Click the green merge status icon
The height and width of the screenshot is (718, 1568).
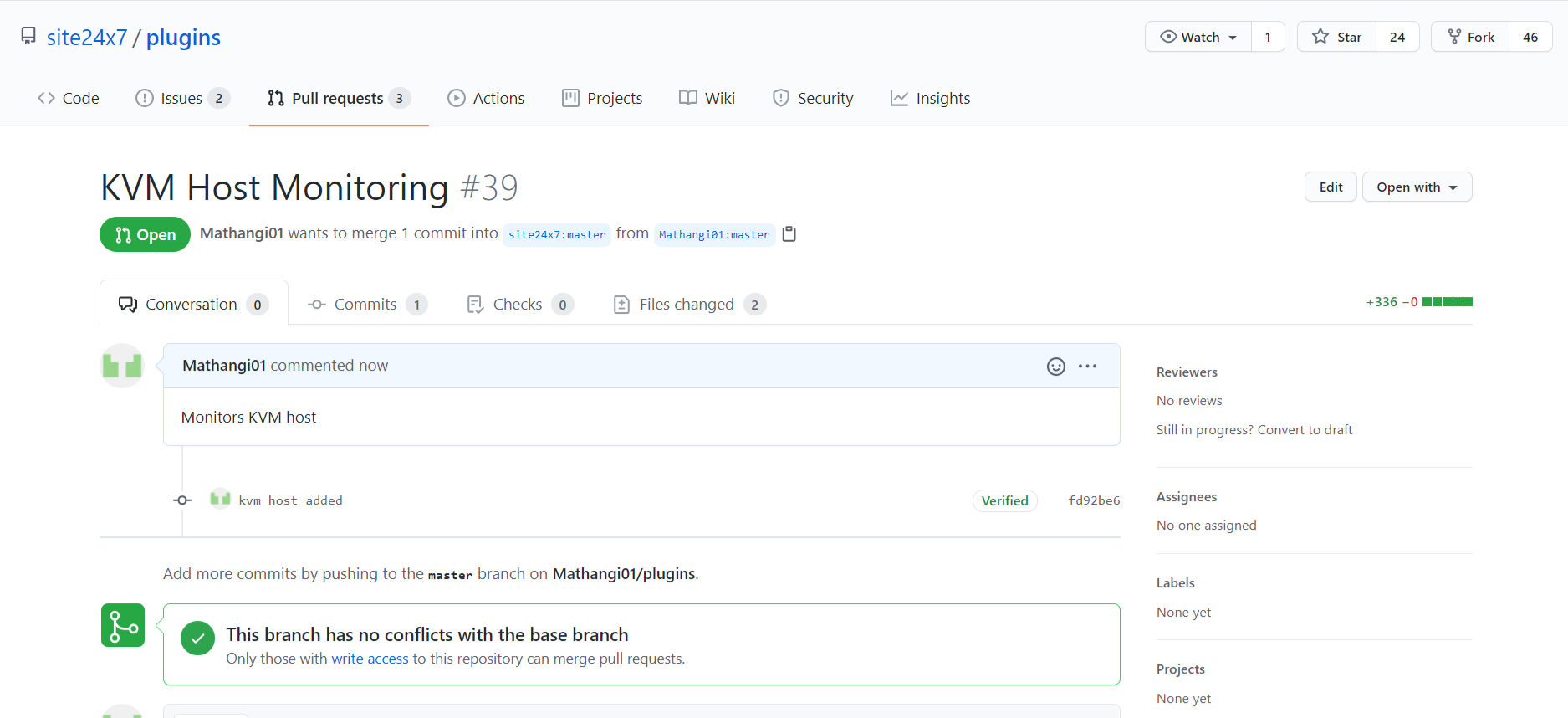click(123, 625)
